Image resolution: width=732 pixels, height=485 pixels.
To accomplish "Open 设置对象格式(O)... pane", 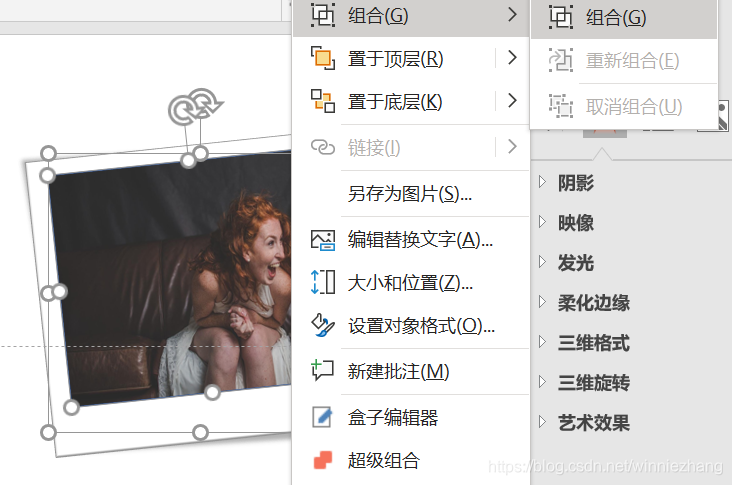I will pos(411,325).
